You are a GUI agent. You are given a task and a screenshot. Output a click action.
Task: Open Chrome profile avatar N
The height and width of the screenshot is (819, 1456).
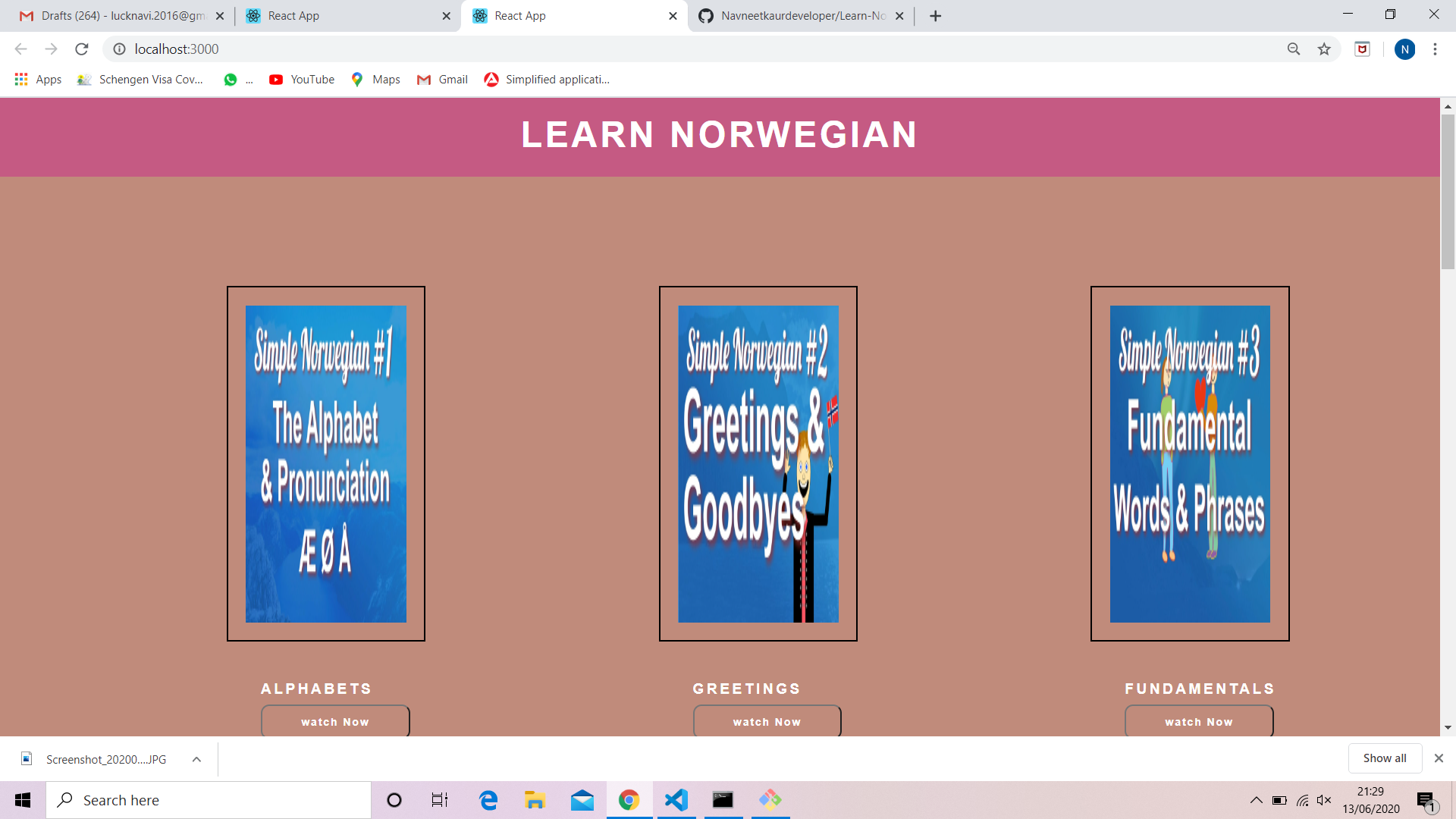coord(1405,49)
